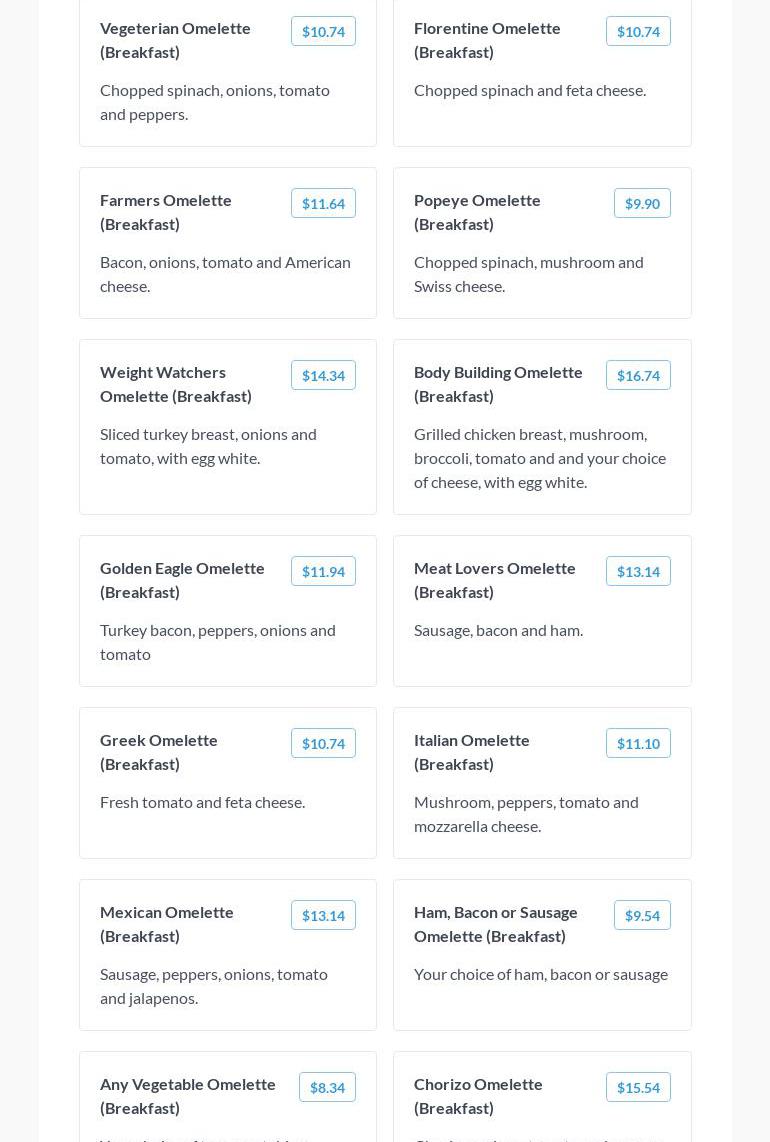Click the Greek Omelette $10.74 price
Viewport: 770px width, 1142px height.
[323, 744]
